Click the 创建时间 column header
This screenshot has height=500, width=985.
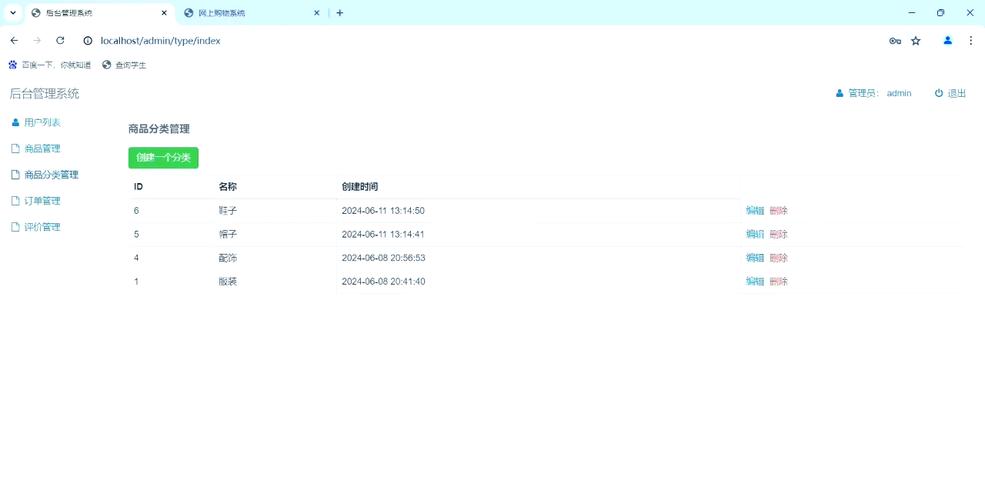(x=360, y=187)
